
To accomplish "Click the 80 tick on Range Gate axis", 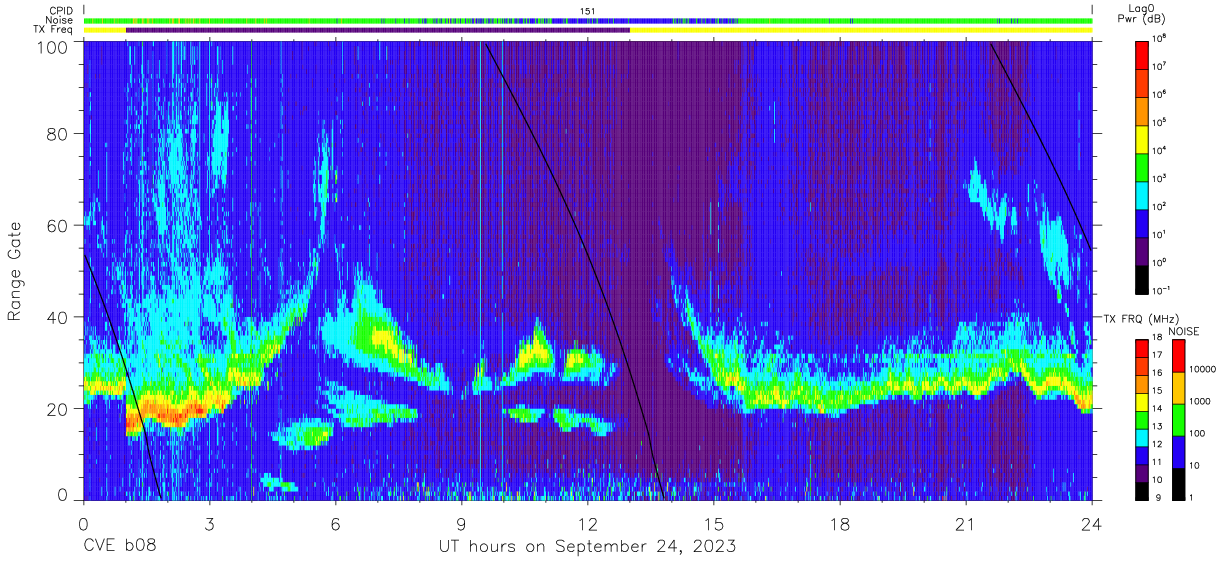I will [x=56, y=135].
